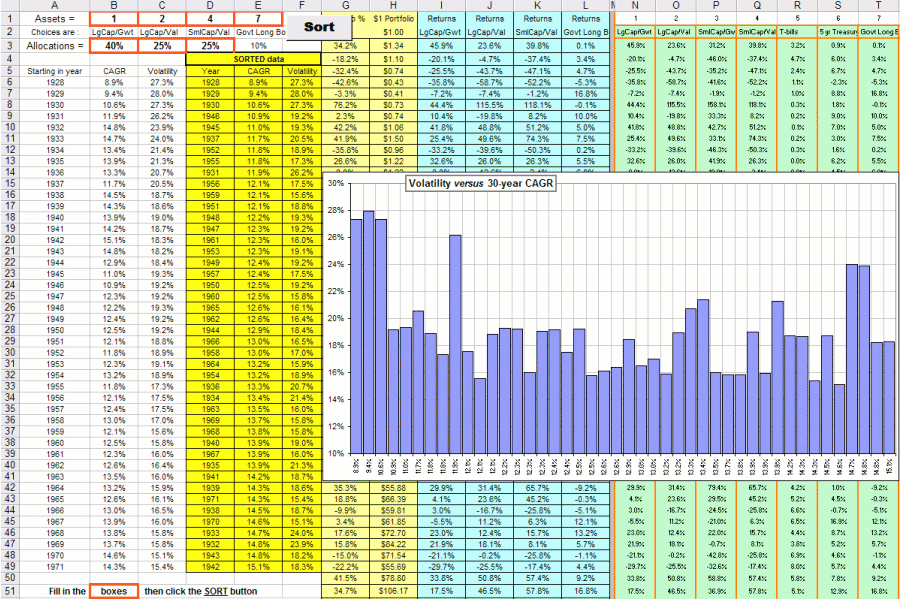Click the 'Allocations =' label cell
900x599 pixels.
pyautogui.click(x=55, y=46)
